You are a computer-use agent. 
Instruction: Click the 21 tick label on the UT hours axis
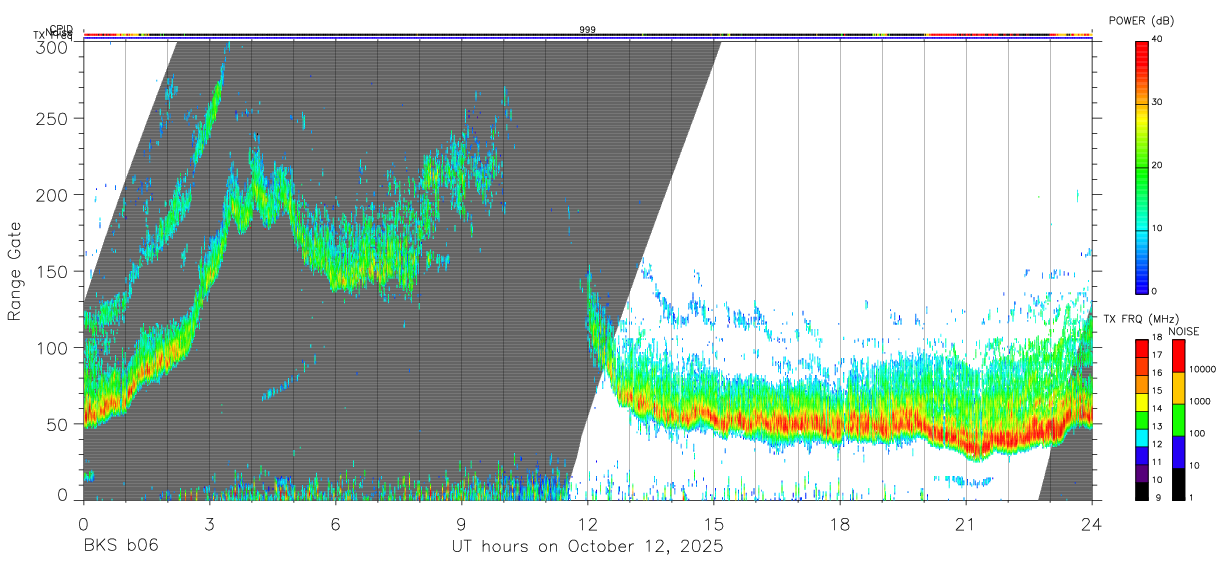point(966,523)
